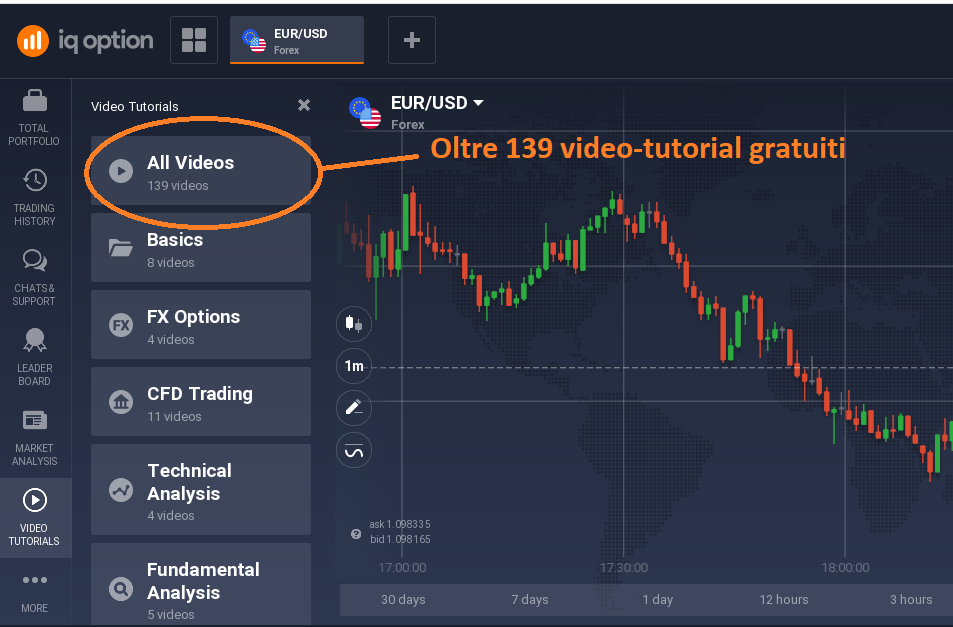Open Chats & Support in the sidebar

point(35,278)
